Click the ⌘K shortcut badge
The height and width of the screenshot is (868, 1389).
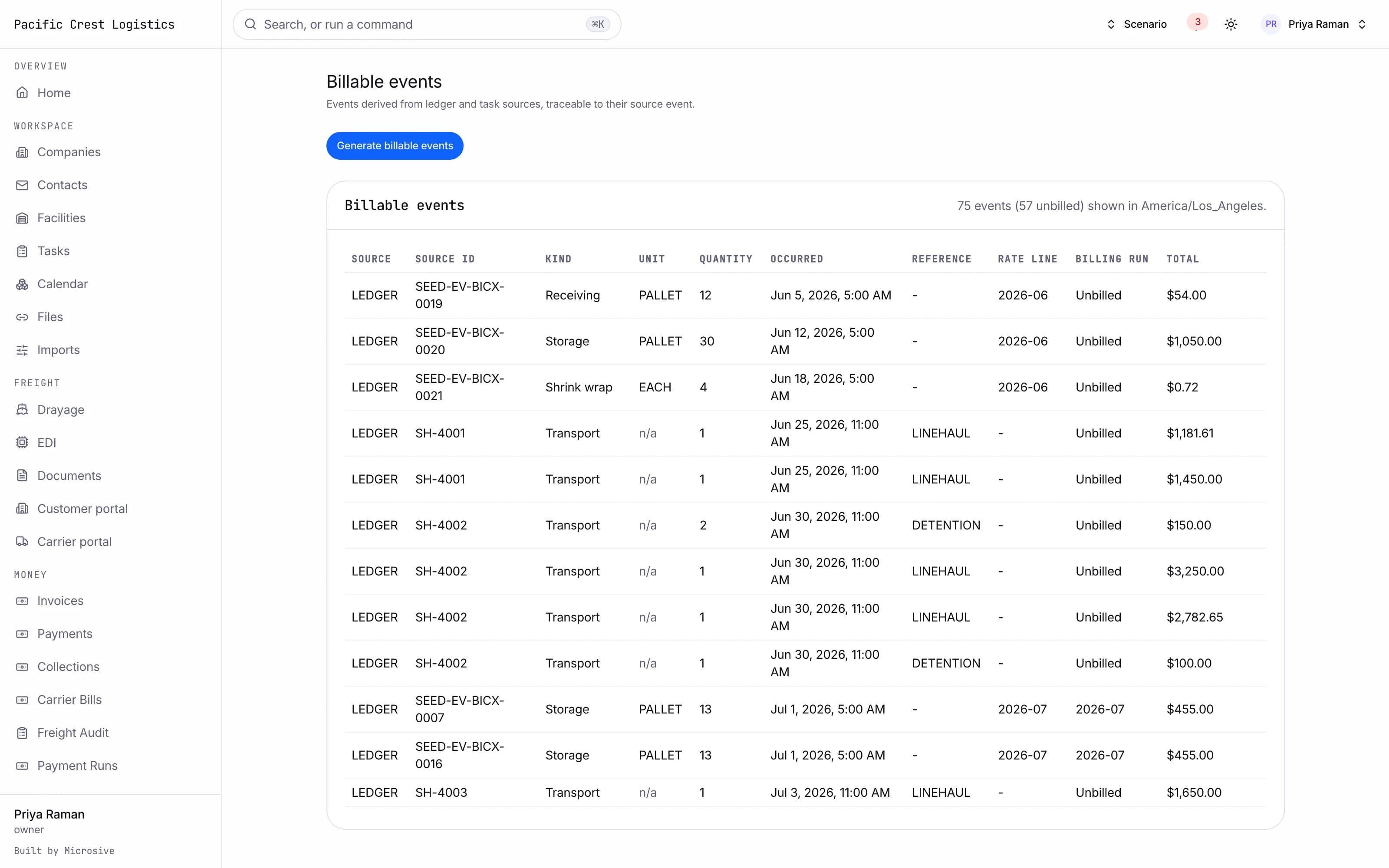click(598, 24)
